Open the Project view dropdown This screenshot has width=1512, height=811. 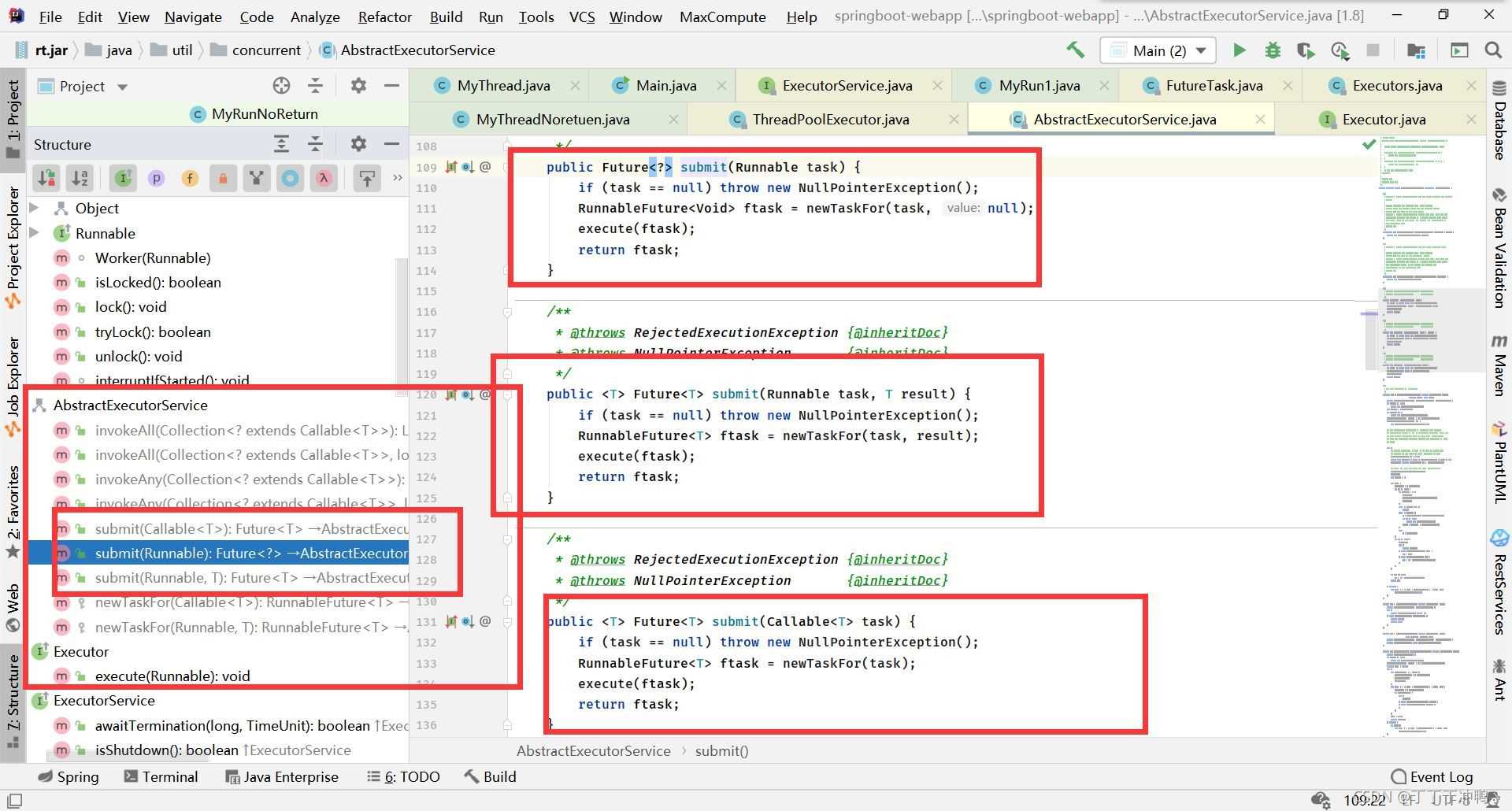pos(122,87)
